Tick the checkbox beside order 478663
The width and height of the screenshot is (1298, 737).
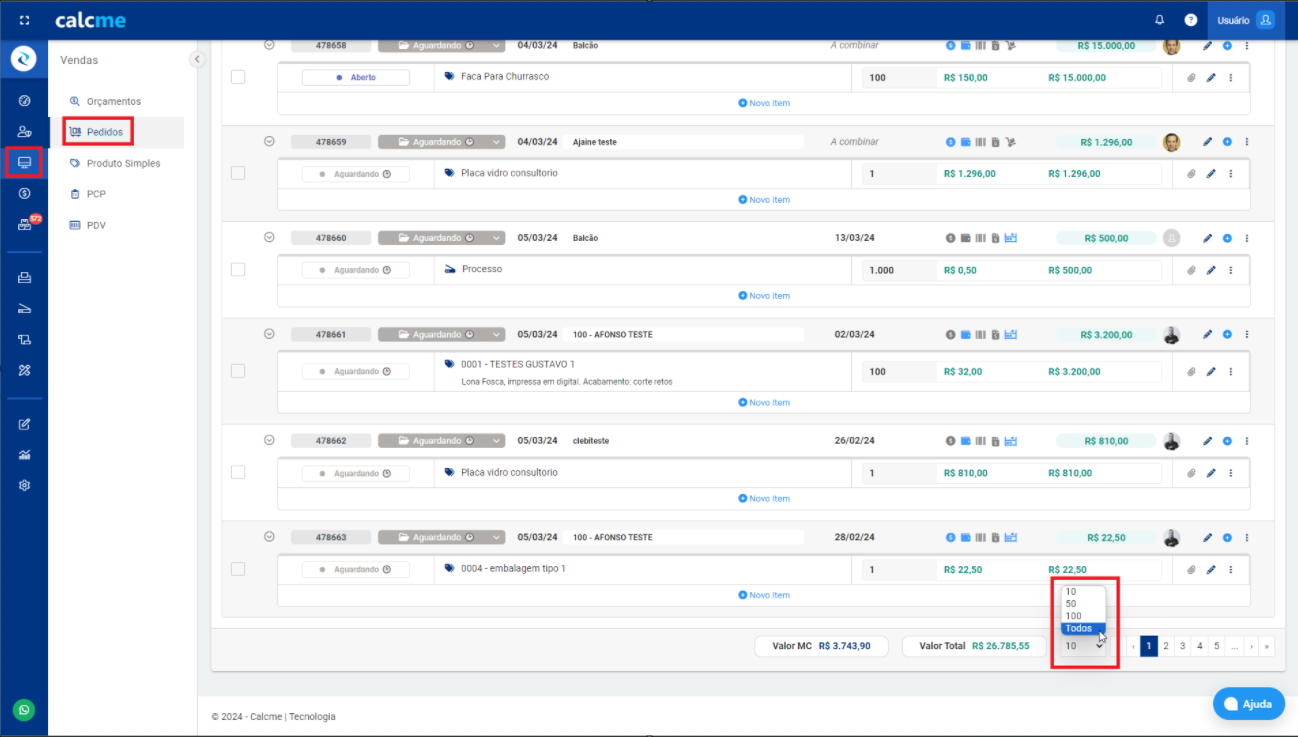point(238,569)
